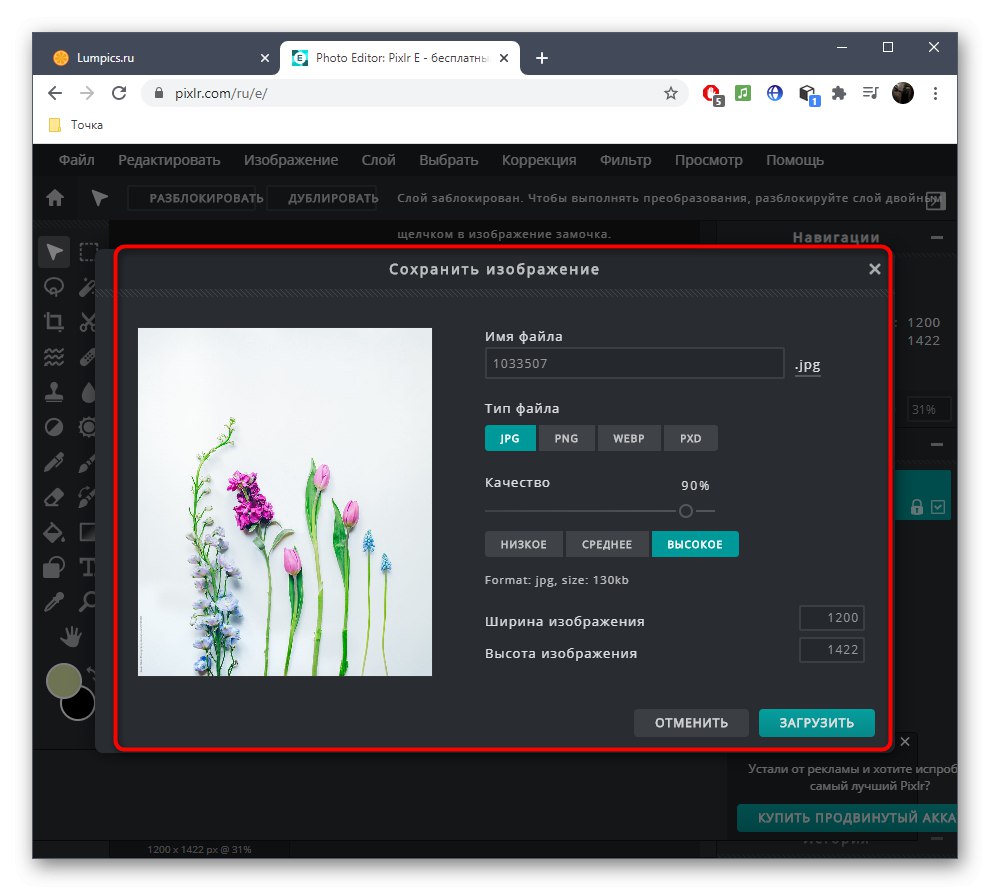Toggle the layer visibility checkbox

coord(936,506)
